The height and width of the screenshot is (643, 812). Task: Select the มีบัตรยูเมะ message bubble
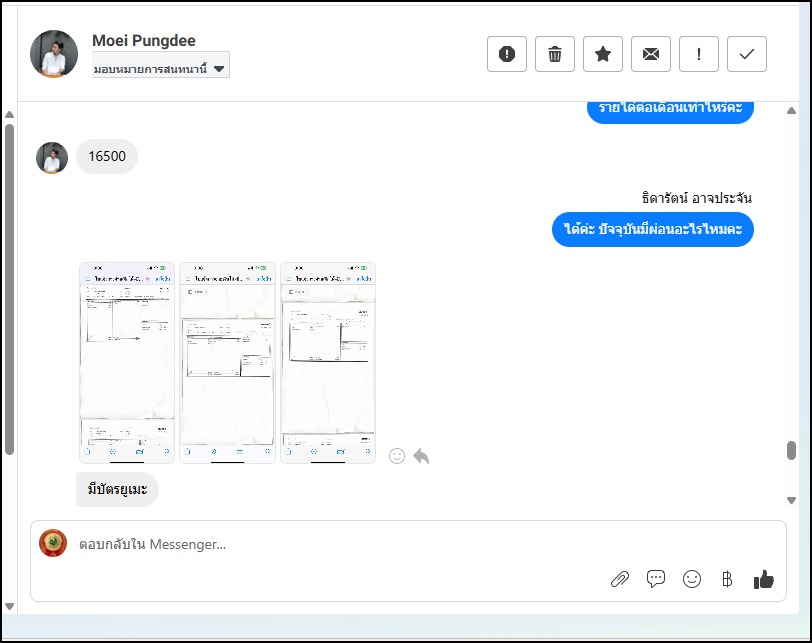click(117, 489)
